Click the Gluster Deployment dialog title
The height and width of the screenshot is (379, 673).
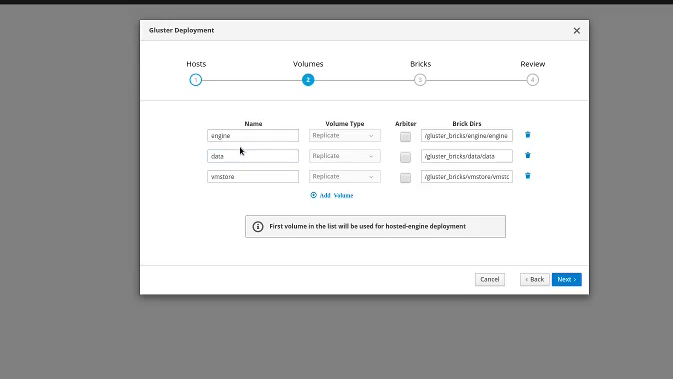pos(181,30)
